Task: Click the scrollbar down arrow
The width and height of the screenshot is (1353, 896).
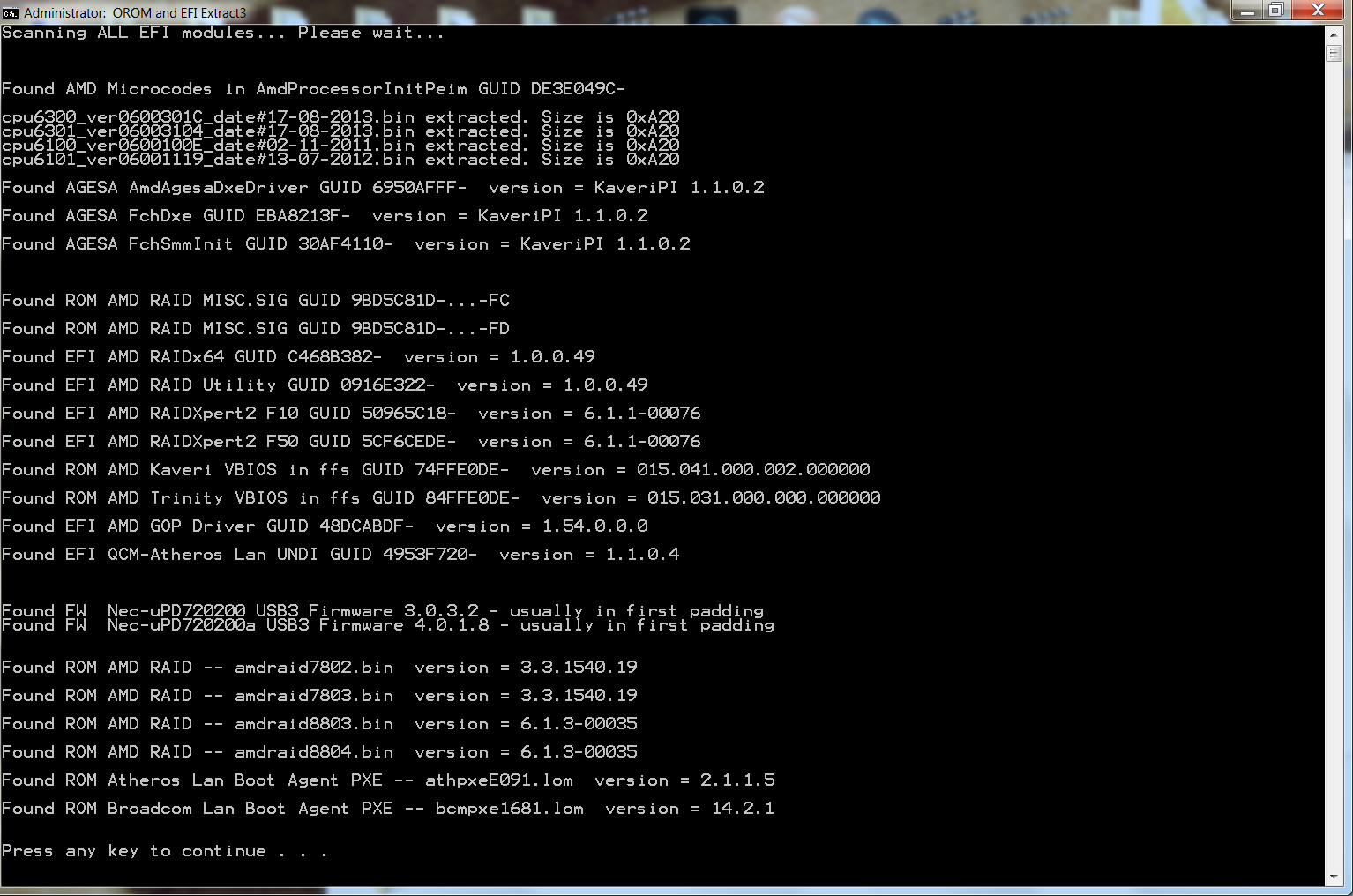Action: tap(1333, 877)
